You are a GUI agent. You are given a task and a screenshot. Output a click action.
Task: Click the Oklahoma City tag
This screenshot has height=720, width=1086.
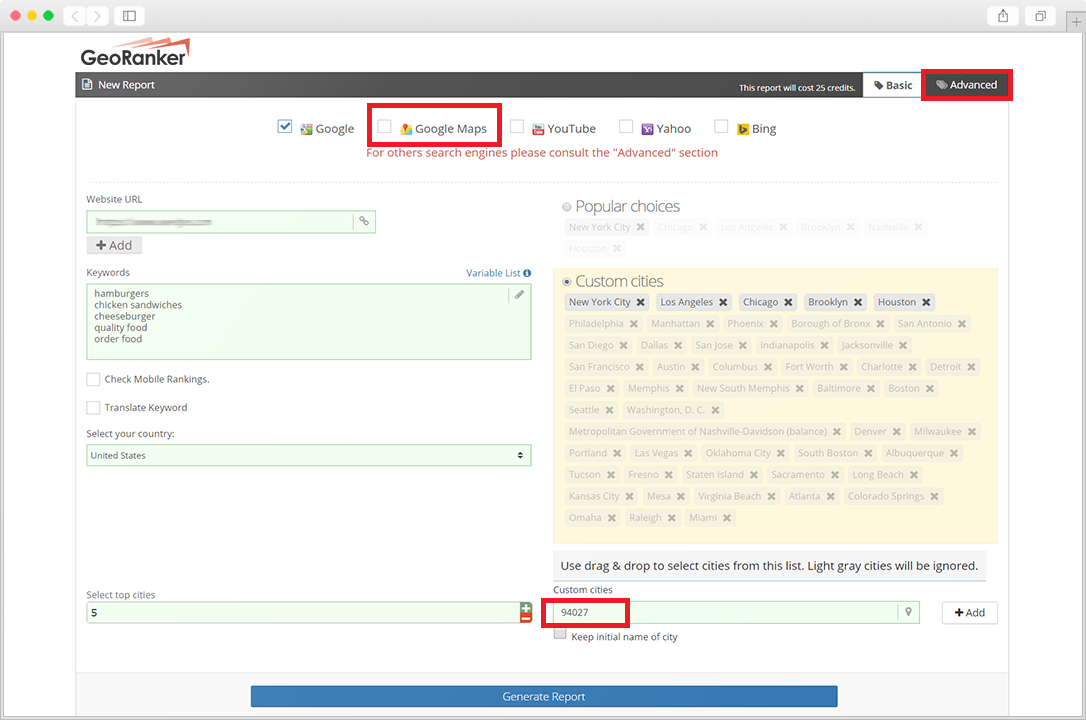(x=745, y=453)
